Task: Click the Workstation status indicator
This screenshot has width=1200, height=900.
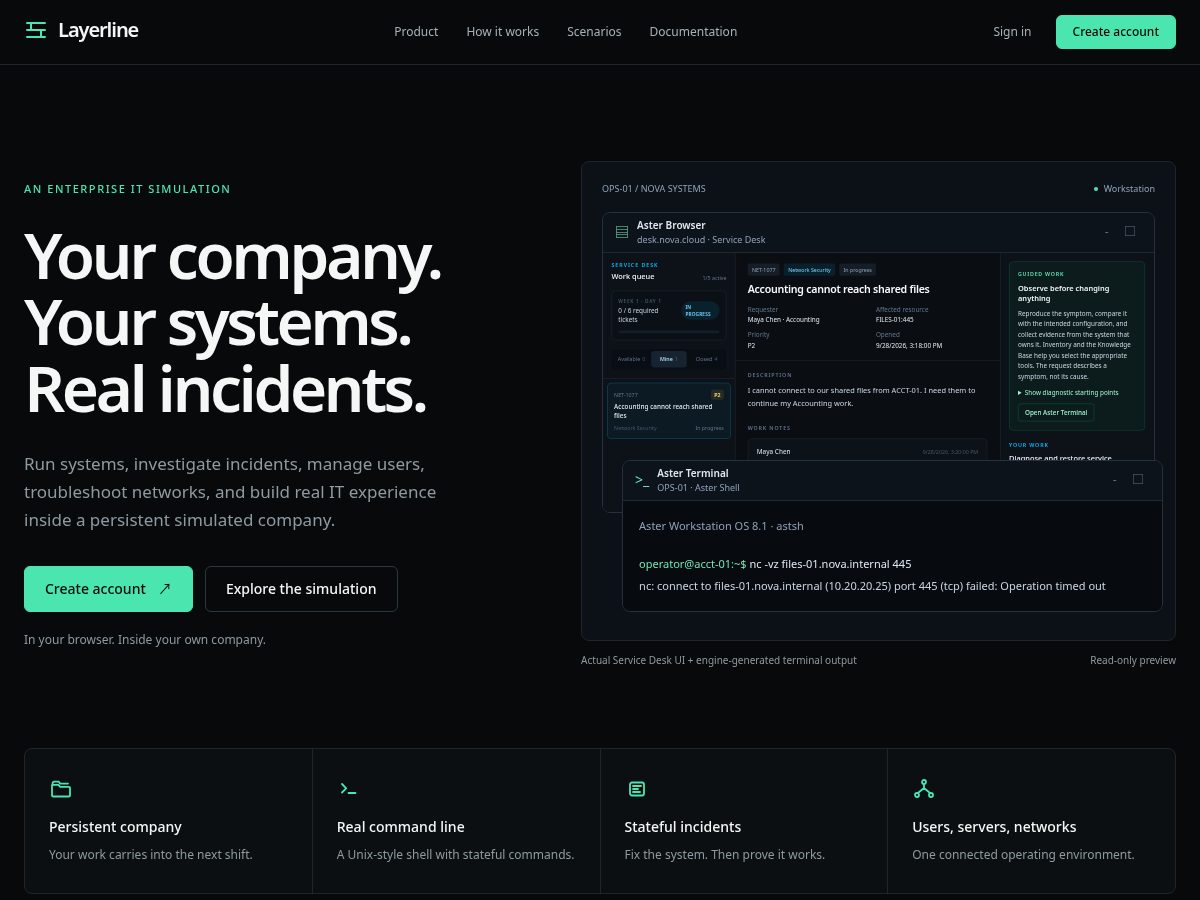Action: click(1124, 189)
